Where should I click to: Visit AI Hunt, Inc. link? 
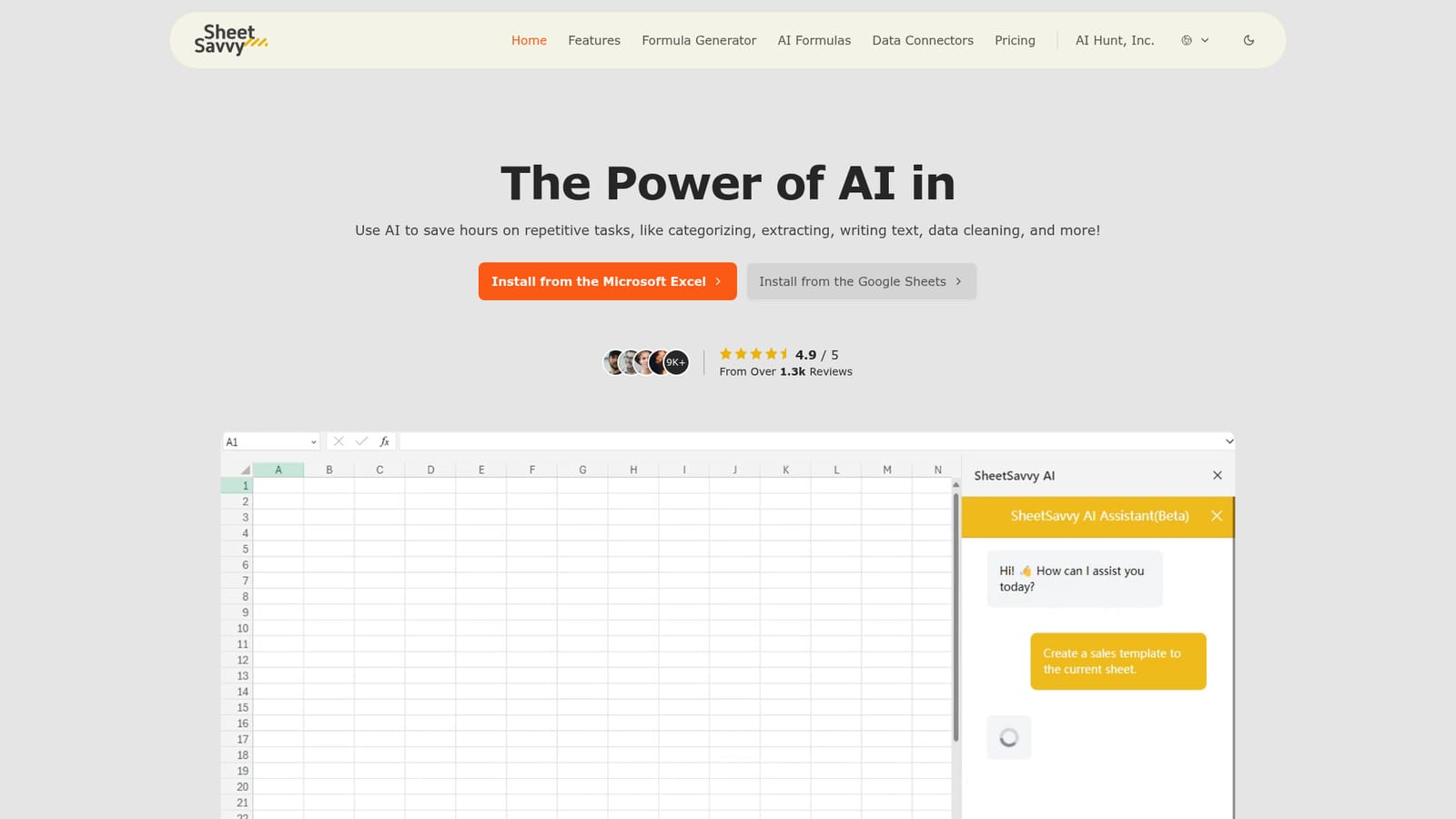coord(1115,40)
